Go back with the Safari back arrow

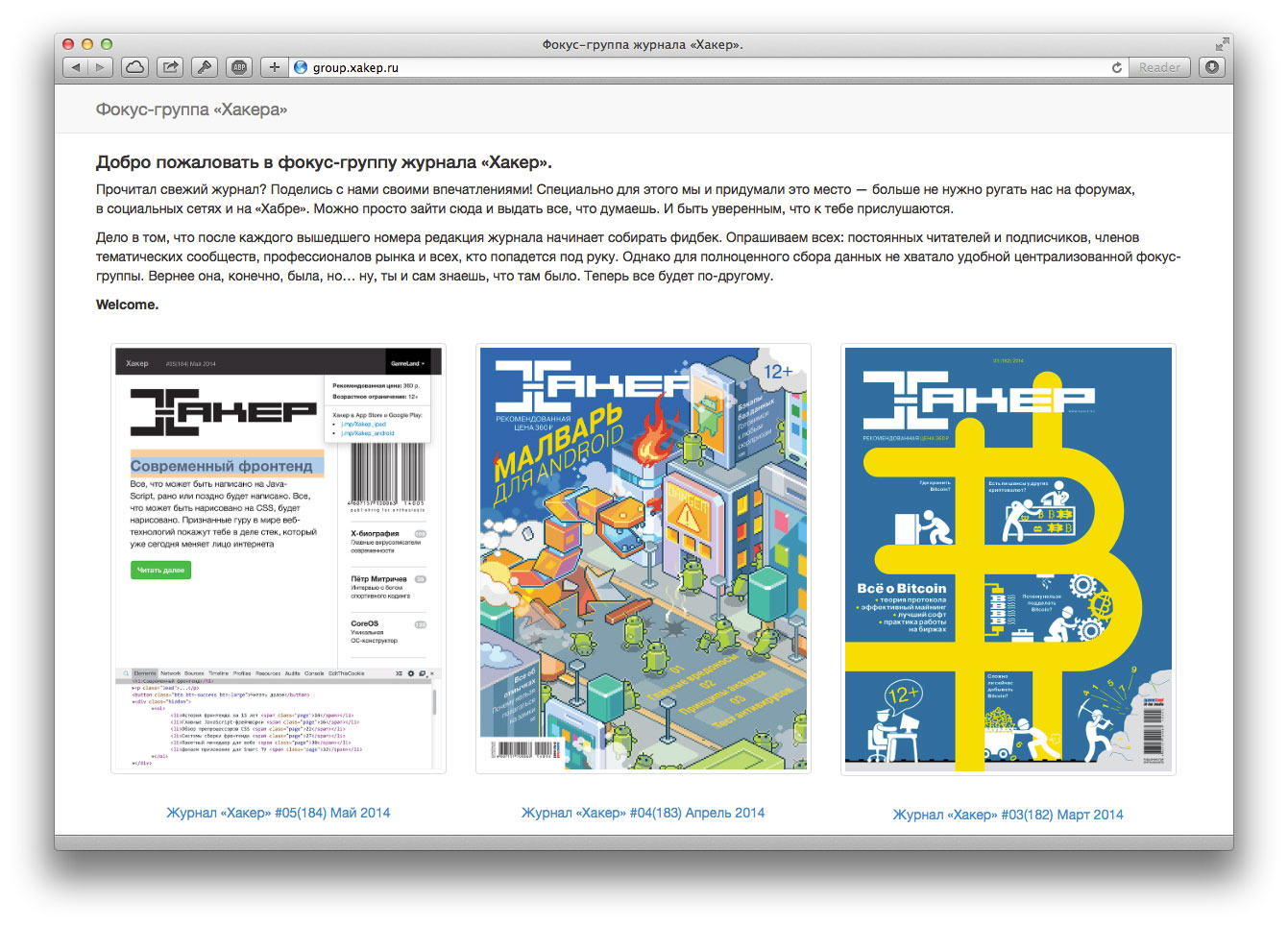click(76, 67)
